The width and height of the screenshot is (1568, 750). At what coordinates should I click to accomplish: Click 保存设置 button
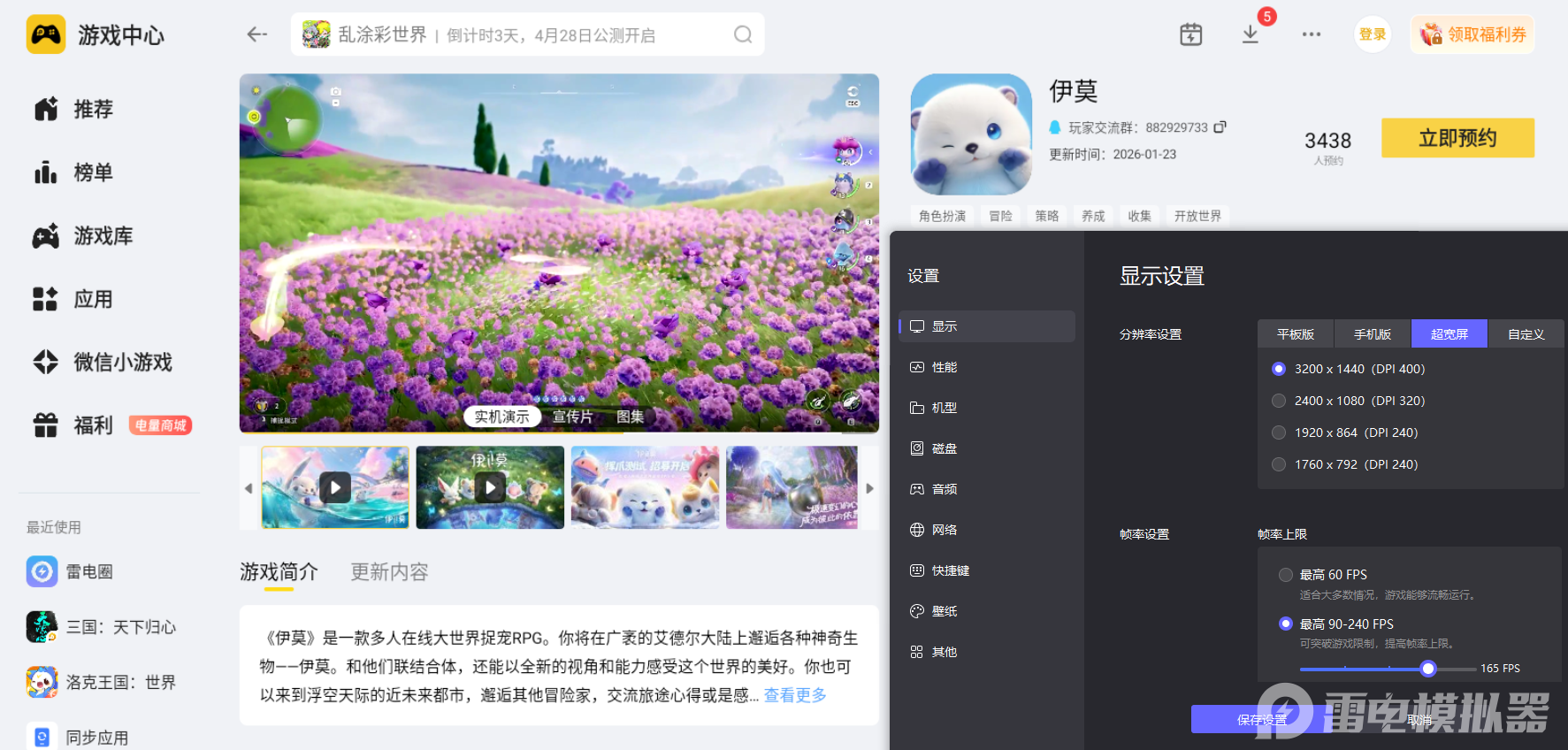click(1261, 720)
